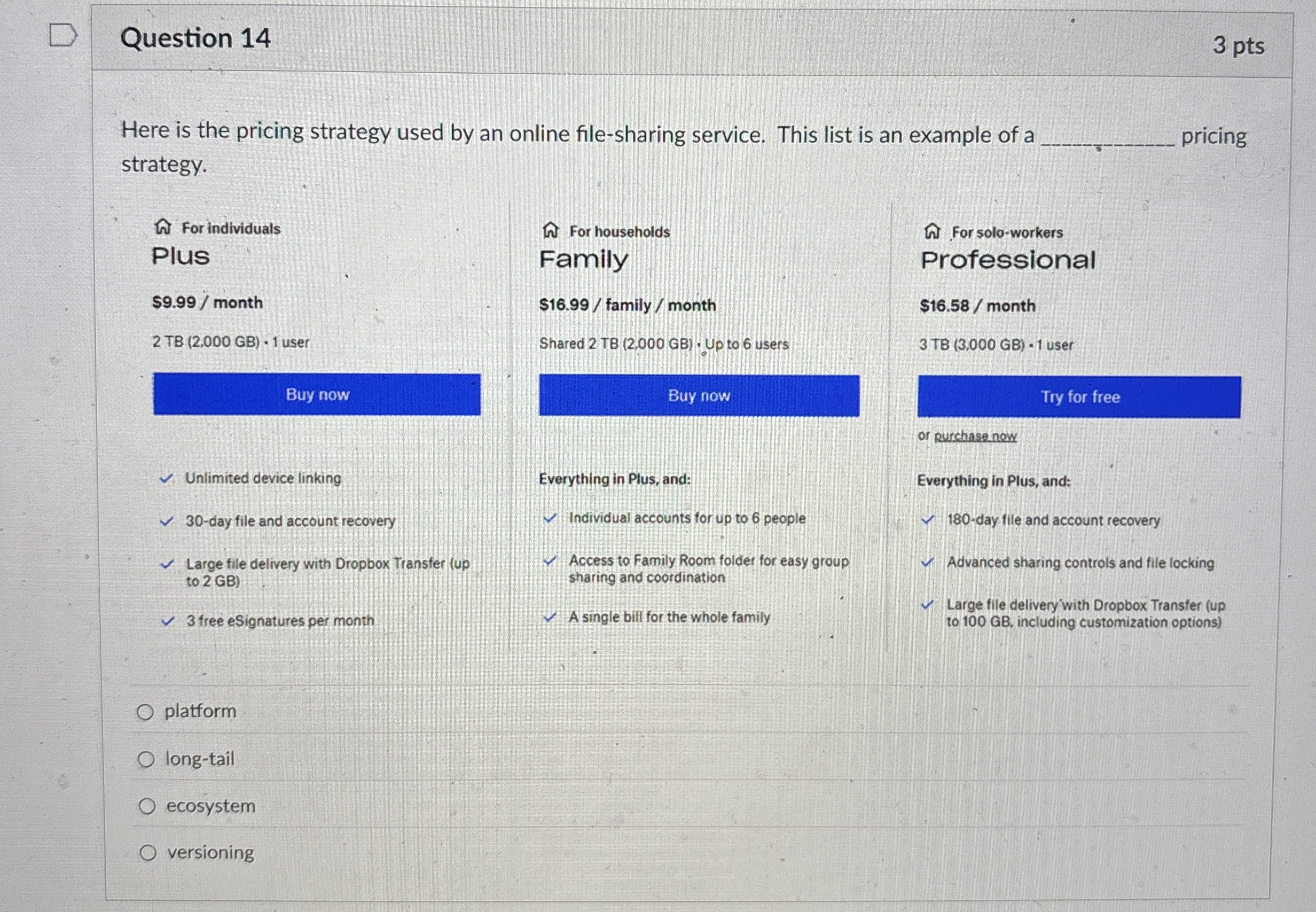
Task: Click Buy now under the Family plan
Action: (x=699, y=396)
